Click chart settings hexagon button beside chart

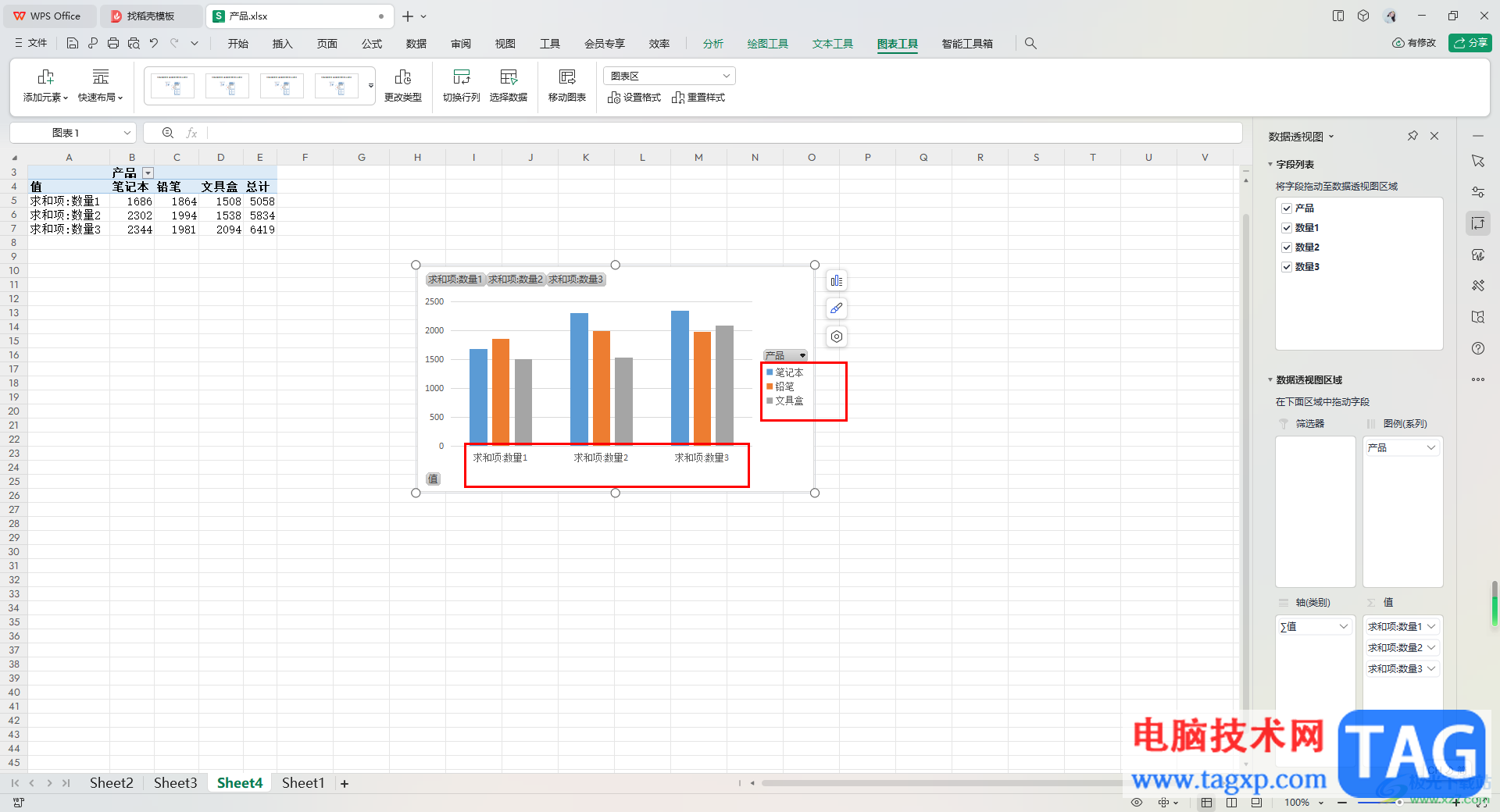tap(837, 337)
